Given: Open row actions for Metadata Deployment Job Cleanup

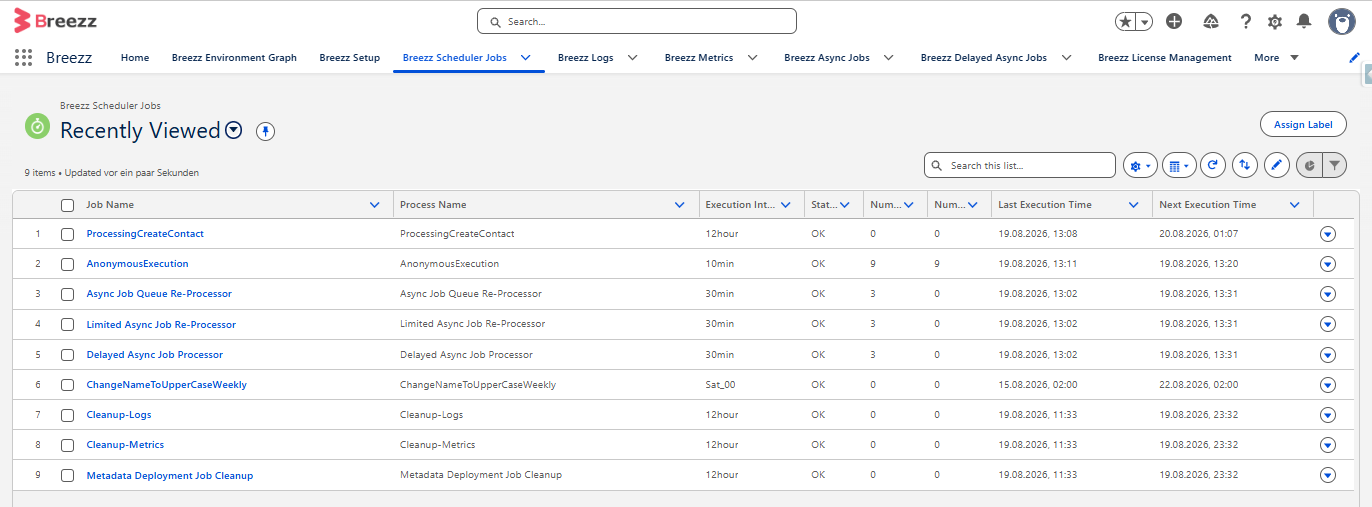Looking at the screenshot, I should point(1328,476).
